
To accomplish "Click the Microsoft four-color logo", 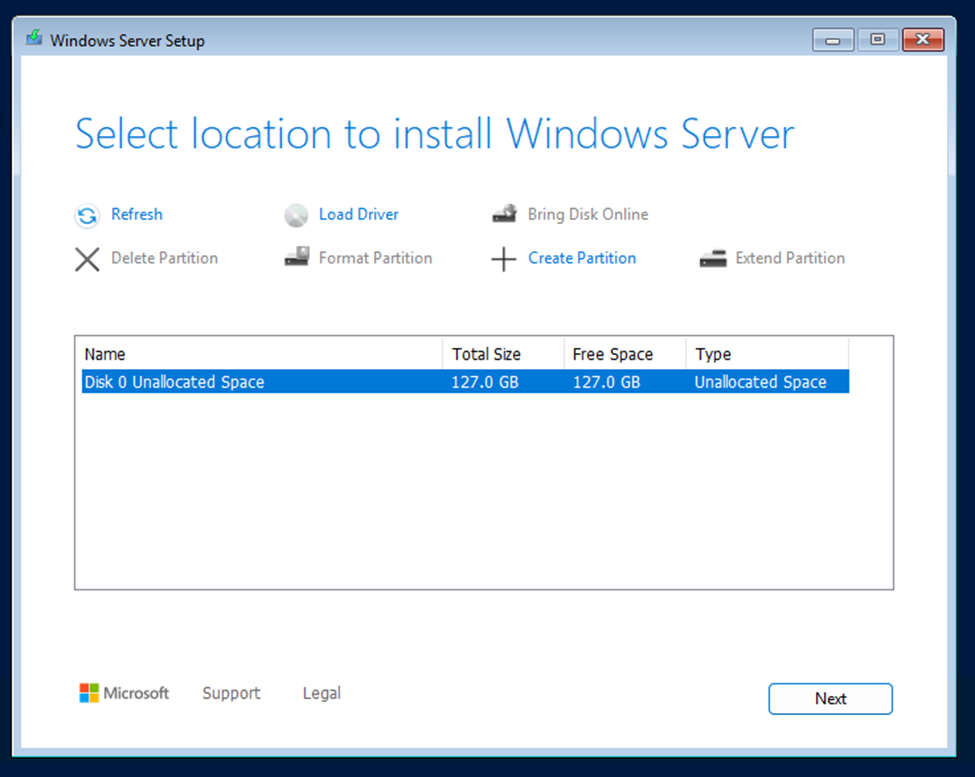I will point(89,692).
